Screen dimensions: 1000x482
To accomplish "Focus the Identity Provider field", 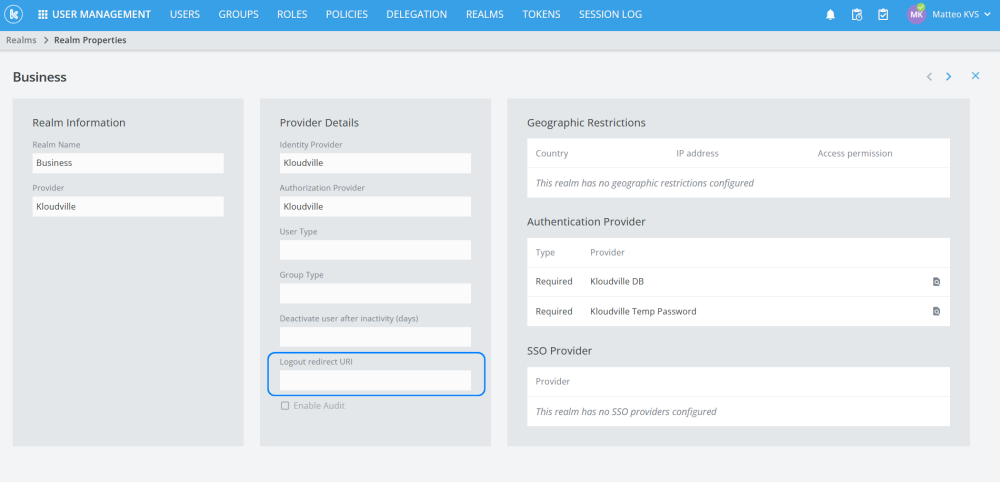I will pyautogui.click(x=375, y=163).
